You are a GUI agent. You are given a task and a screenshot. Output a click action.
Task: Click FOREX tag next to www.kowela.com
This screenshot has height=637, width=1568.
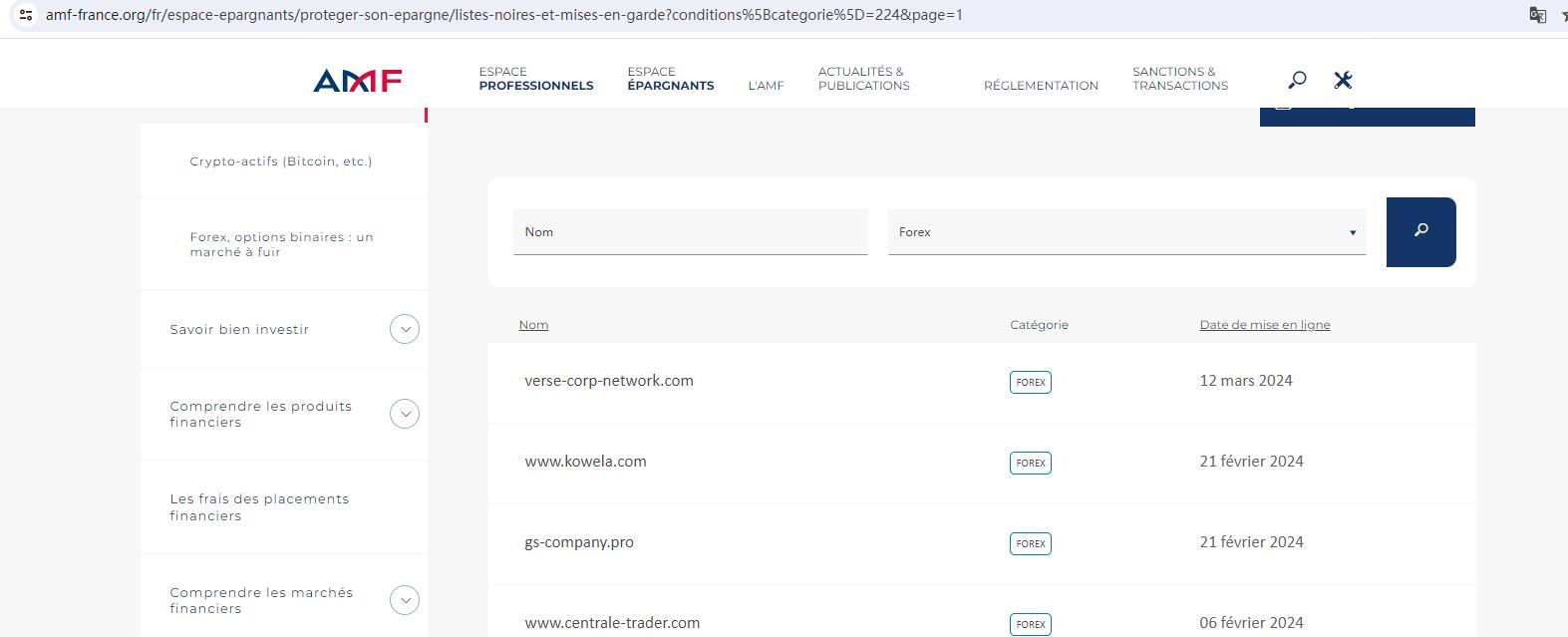coord(1030,463)
